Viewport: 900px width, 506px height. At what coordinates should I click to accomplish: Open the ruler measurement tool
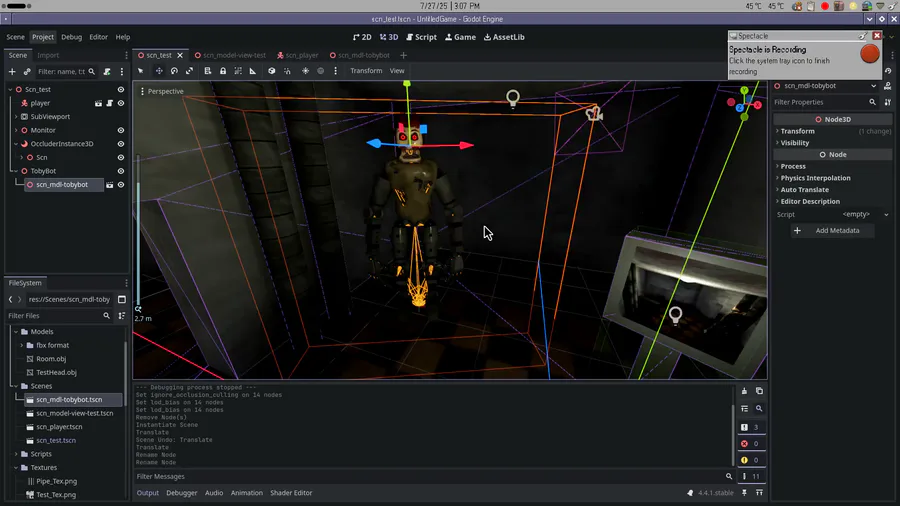(x=253, y=71)
